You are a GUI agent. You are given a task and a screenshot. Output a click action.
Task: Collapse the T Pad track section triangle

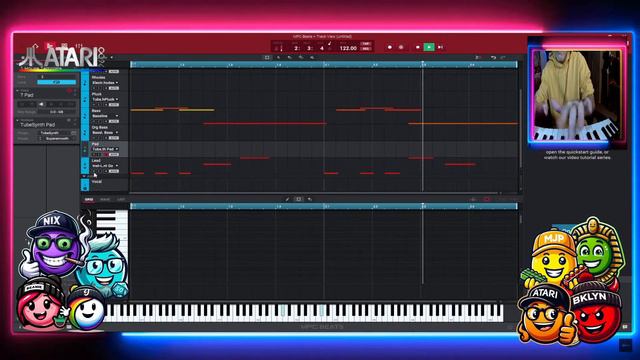tap(18, 90)
